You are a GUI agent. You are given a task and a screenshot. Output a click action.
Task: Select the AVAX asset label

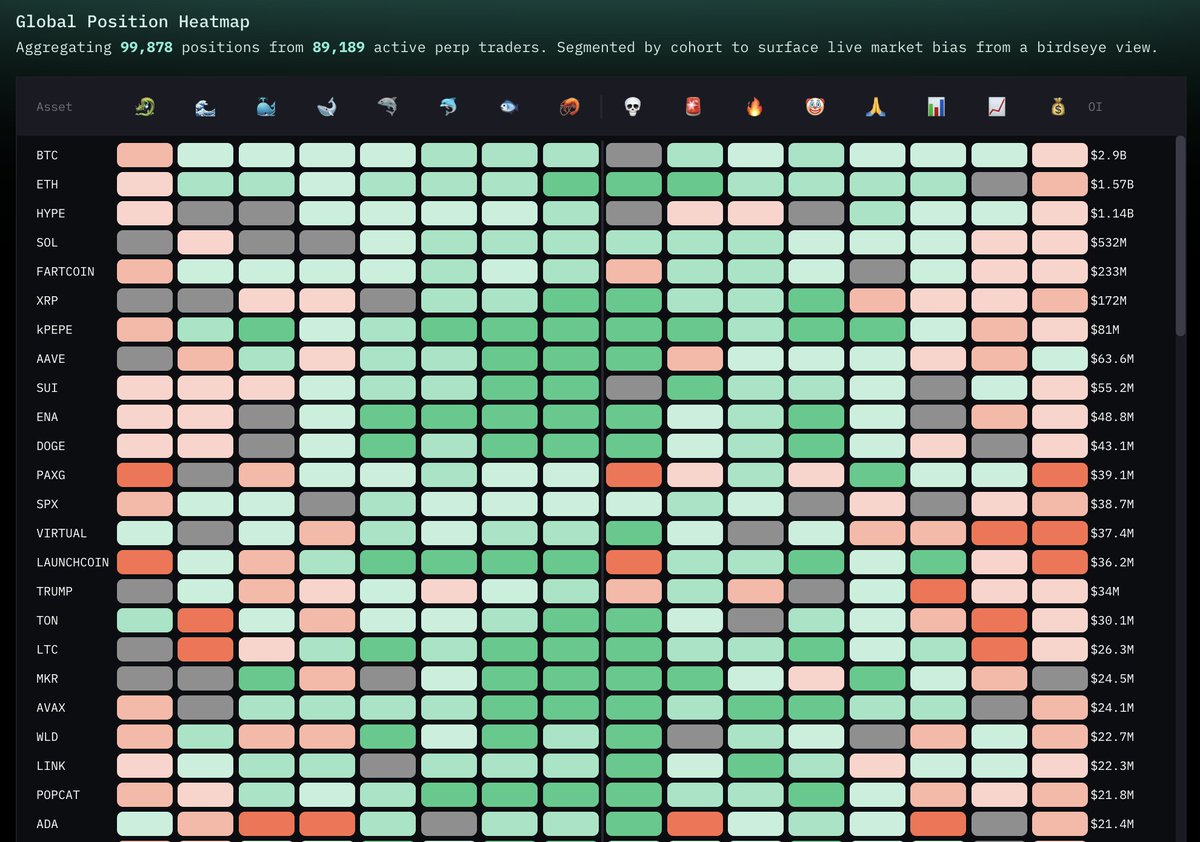tap(51, 707)
